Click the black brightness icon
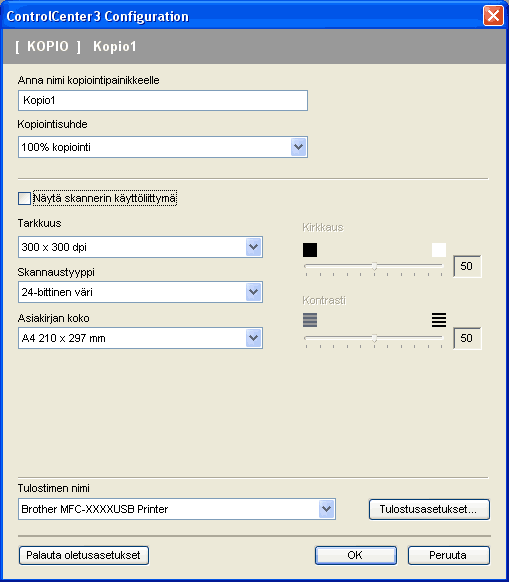The image size is (509, 582). (x=310, y=250)
